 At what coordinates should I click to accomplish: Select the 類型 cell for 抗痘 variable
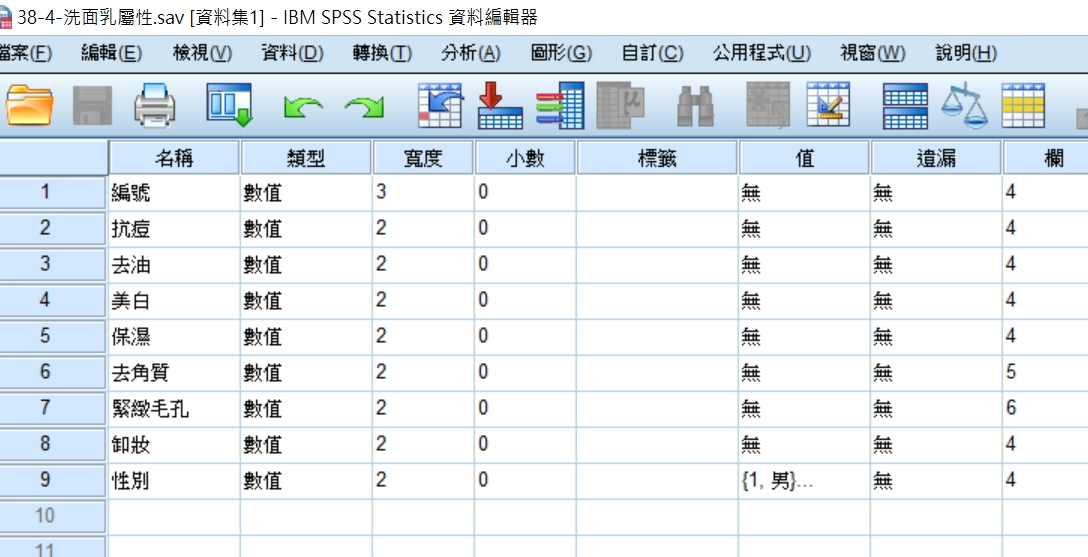point(305,229)
